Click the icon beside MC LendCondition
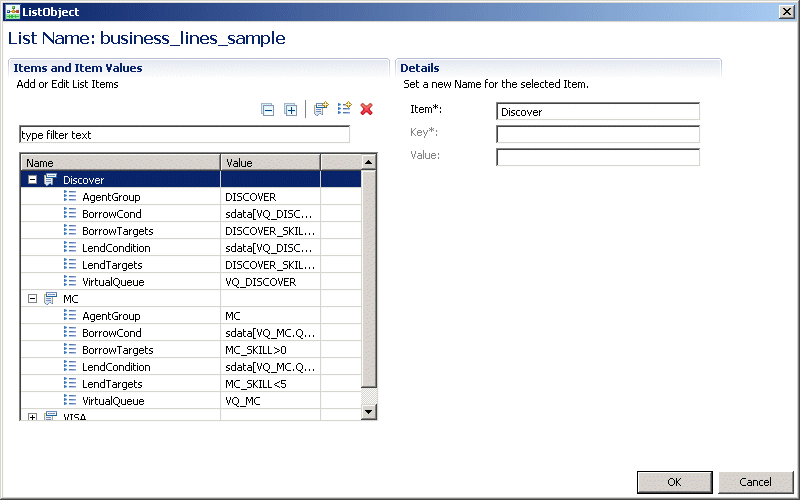Viewport: 800px width, 500px height. point(70,366)
